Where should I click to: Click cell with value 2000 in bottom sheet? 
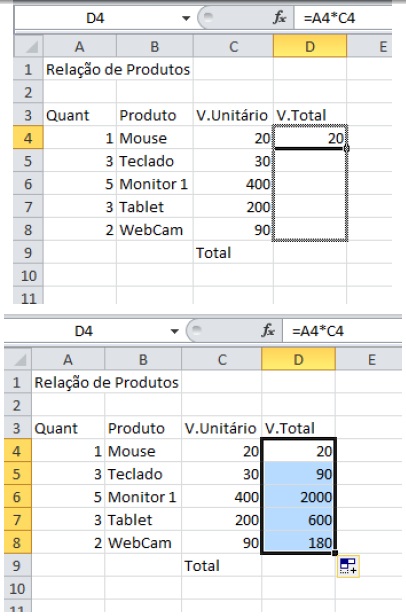299,497
